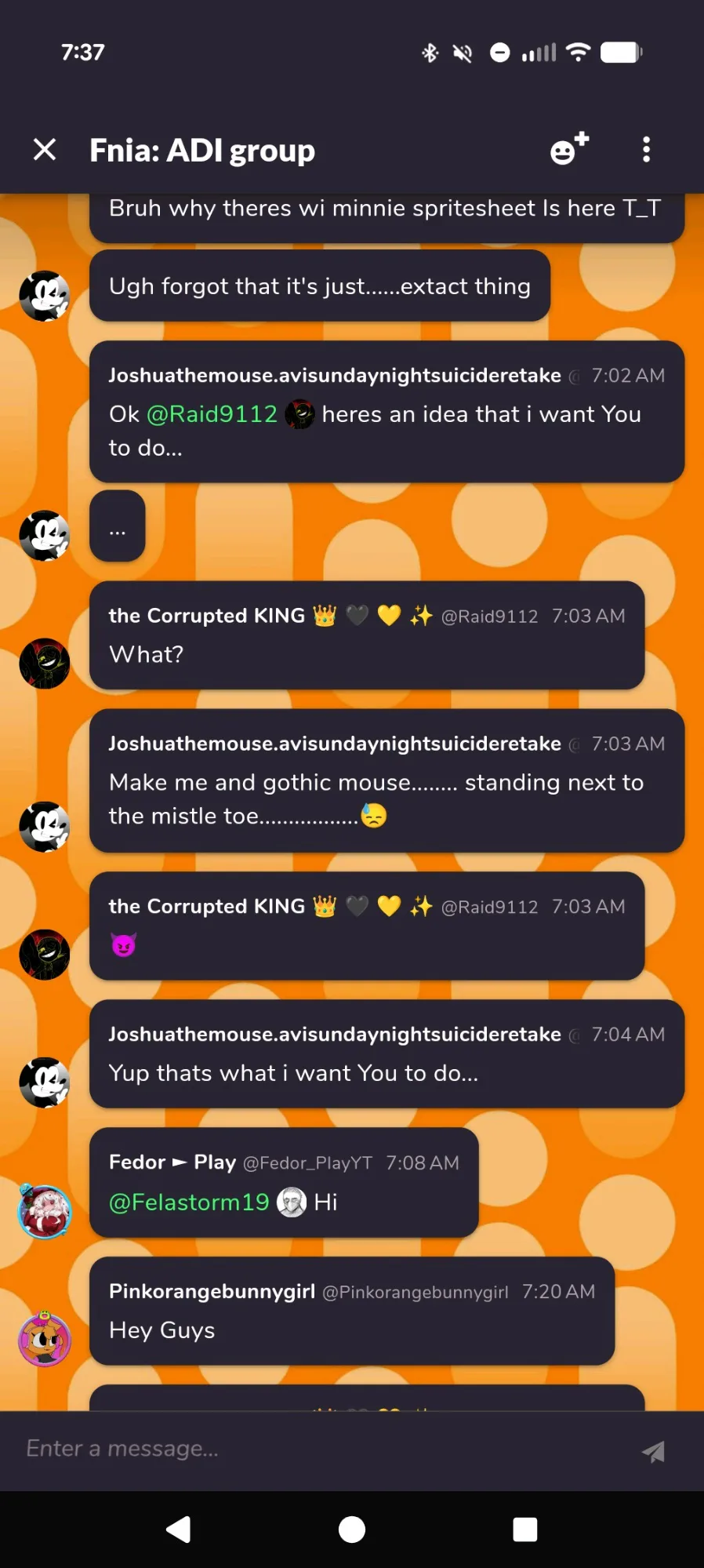This screenshot has height=1568, width=704.
Task: Tap the send message arrow icon
Action: [x=652, y=1452]
